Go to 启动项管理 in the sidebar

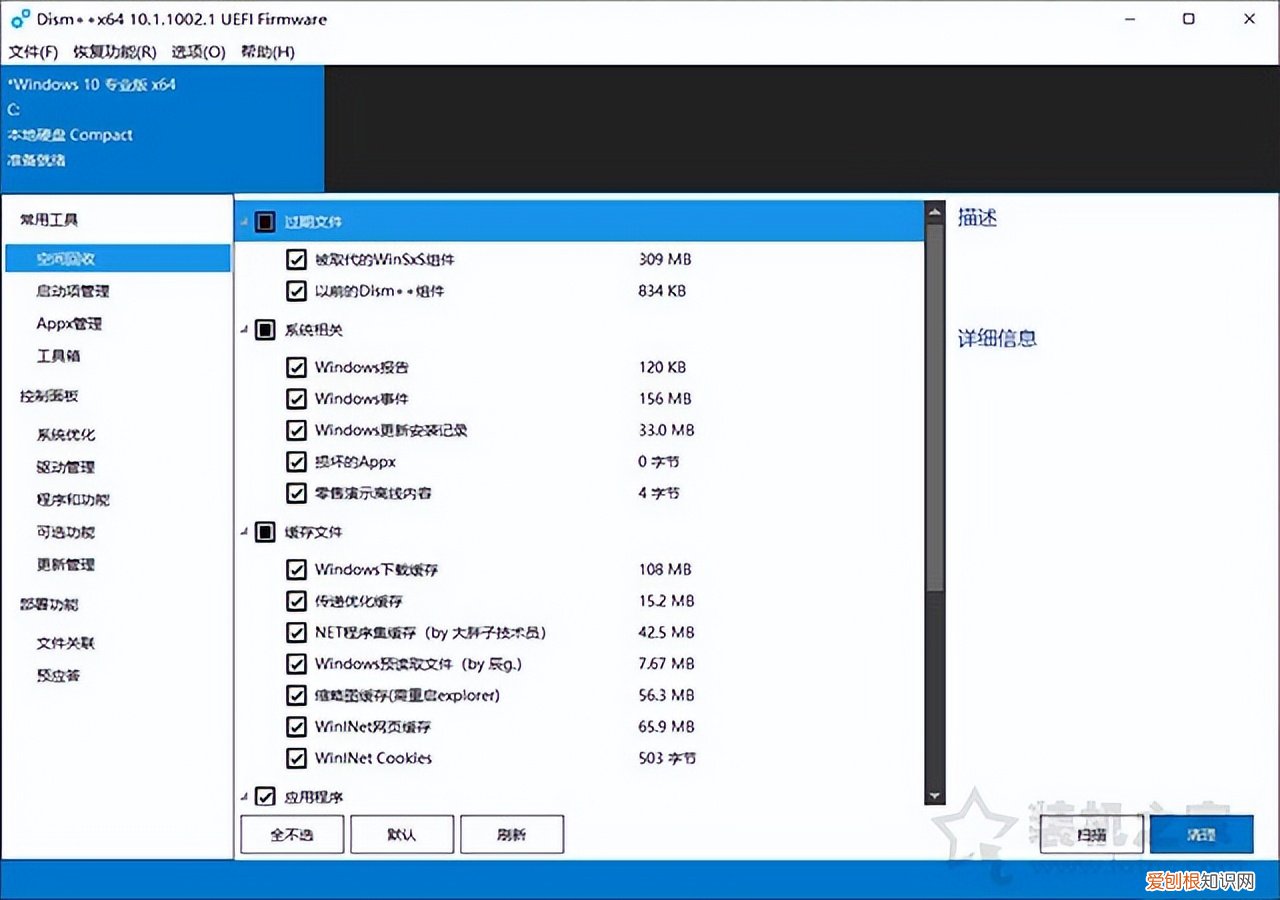click(x=73, y=291)
